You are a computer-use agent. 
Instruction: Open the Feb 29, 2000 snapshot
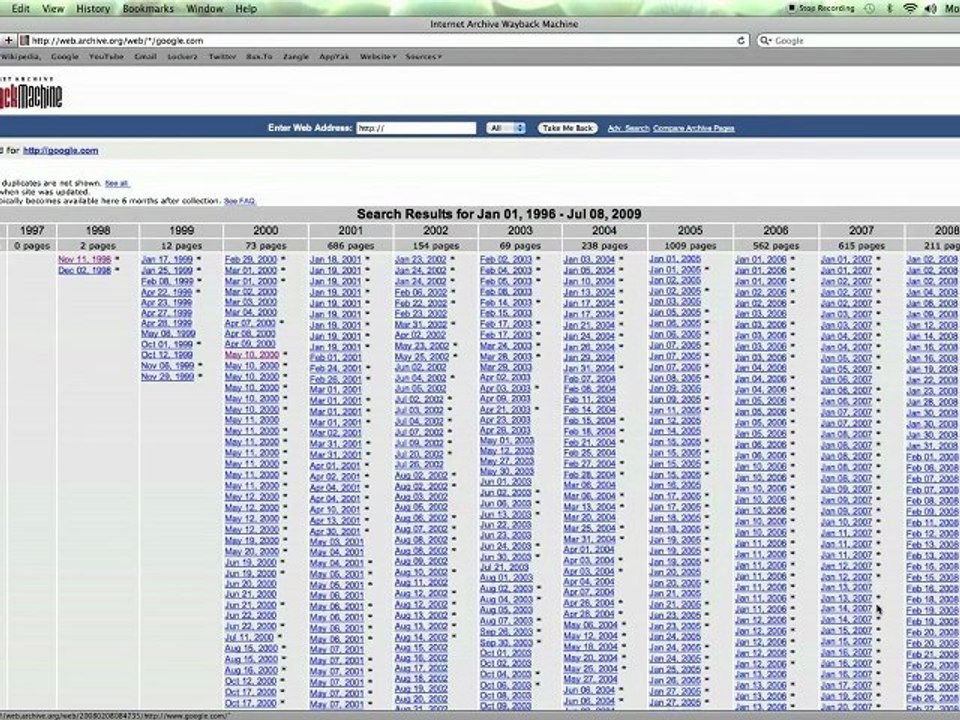click(x=251, y=260)
